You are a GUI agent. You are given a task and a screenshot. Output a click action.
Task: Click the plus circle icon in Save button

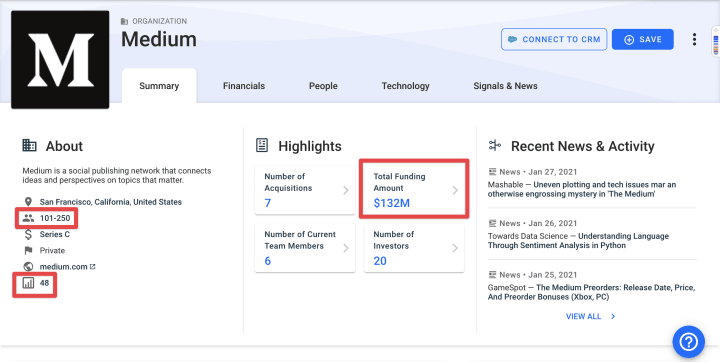click(x=629, y=40)
